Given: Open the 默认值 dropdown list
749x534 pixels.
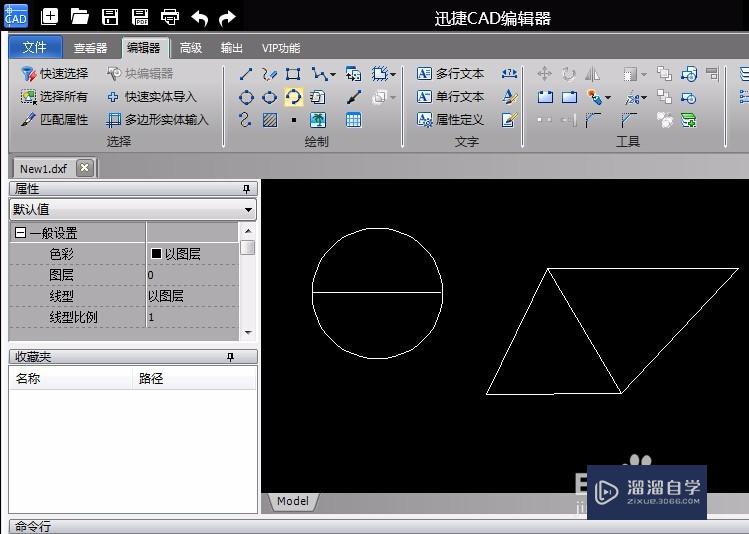Looking at the screenshot, I should tap(248, 210).
